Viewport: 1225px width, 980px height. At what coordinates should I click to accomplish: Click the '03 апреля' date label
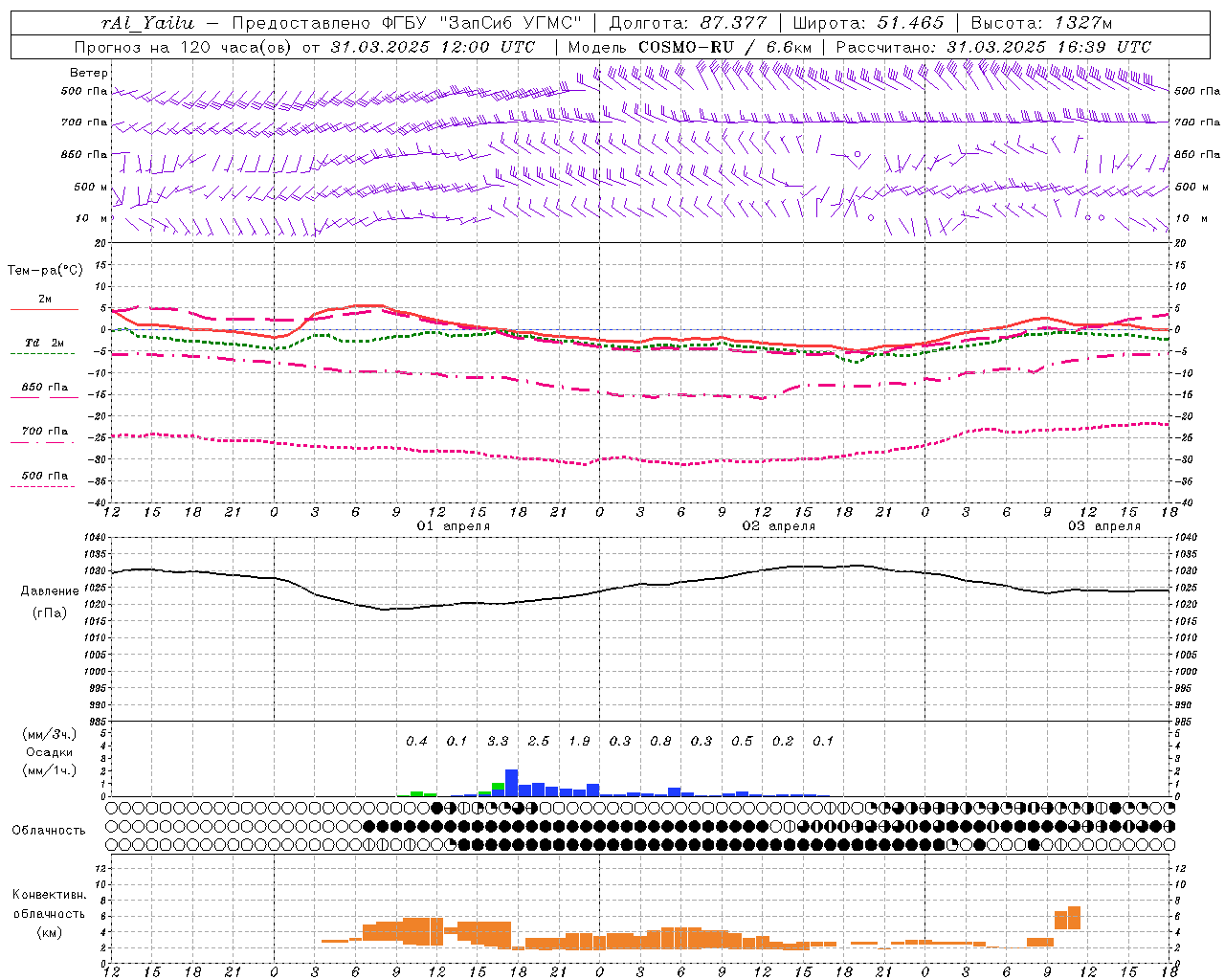tap(1104, 526)
